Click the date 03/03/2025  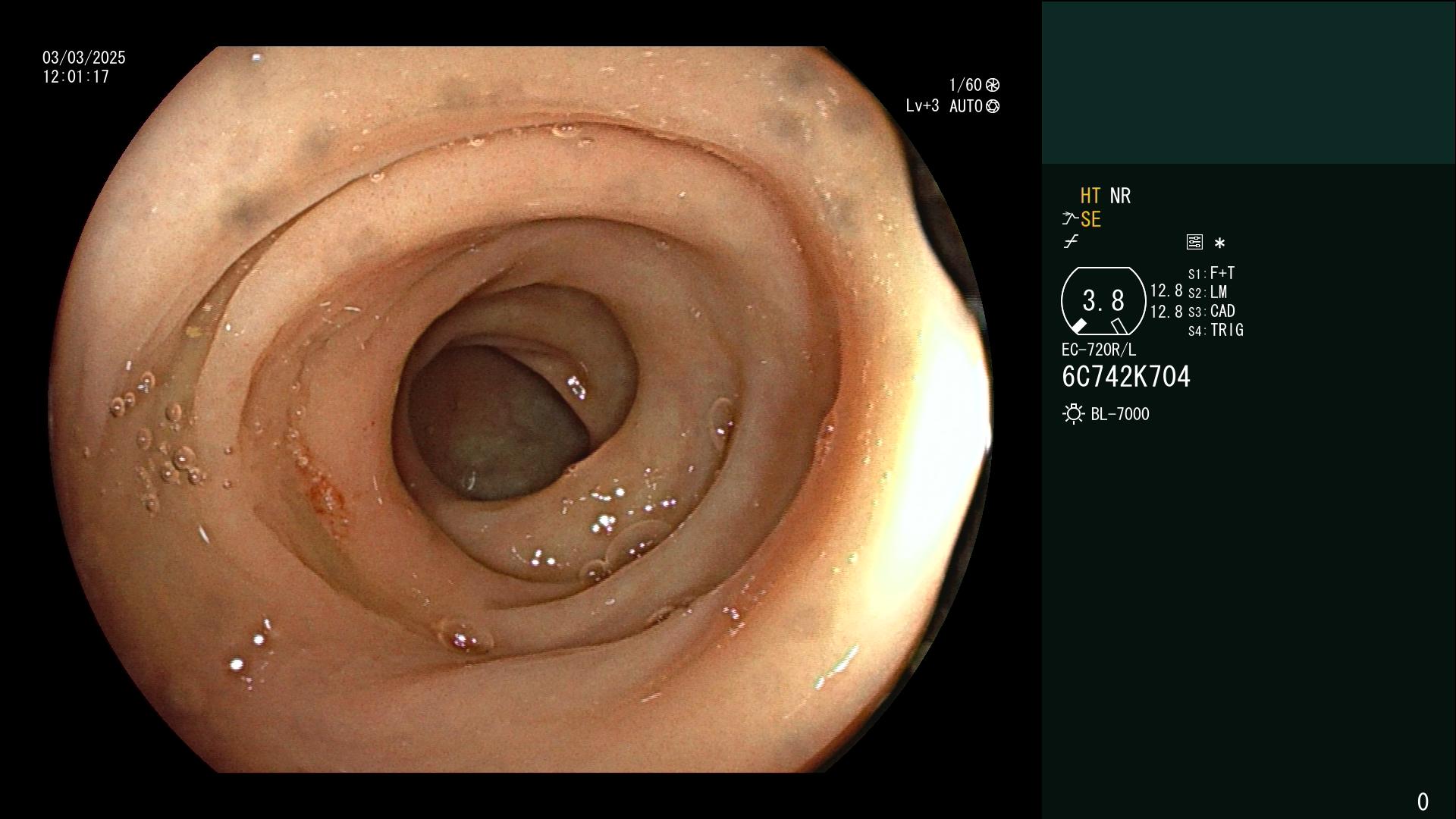(84, 58)
